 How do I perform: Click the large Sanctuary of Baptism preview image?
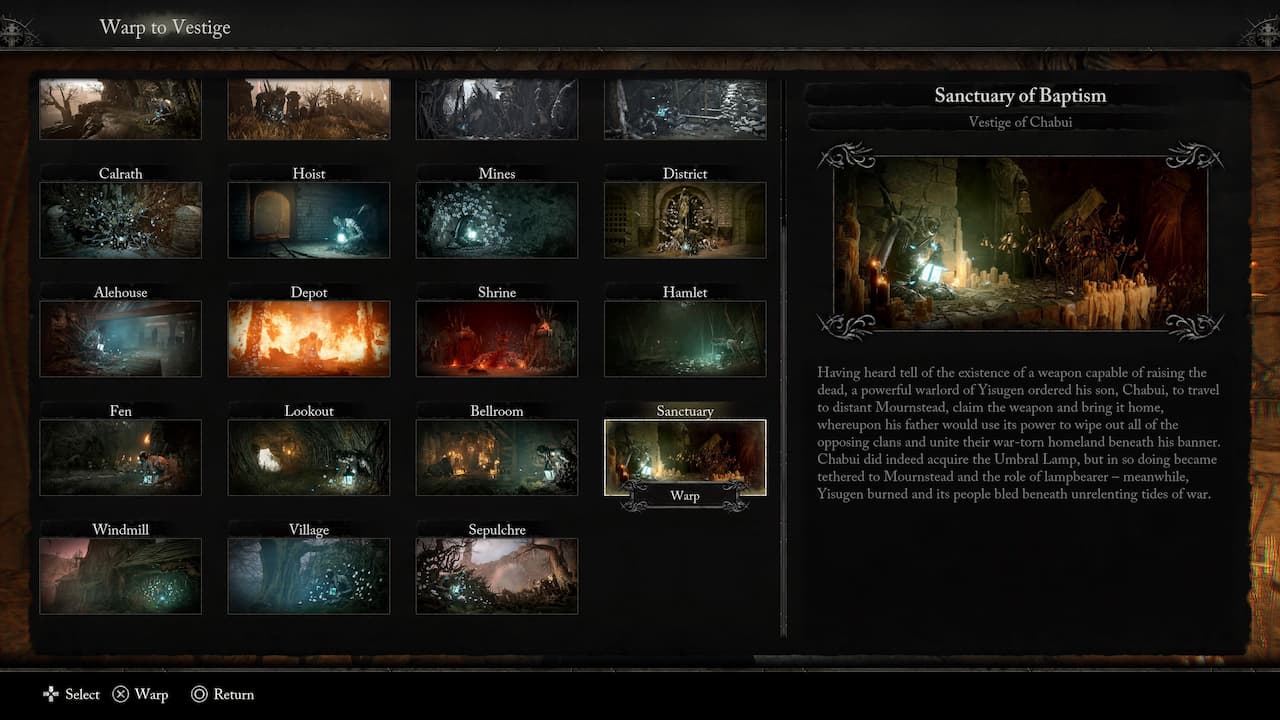(x=1020, y=242)
